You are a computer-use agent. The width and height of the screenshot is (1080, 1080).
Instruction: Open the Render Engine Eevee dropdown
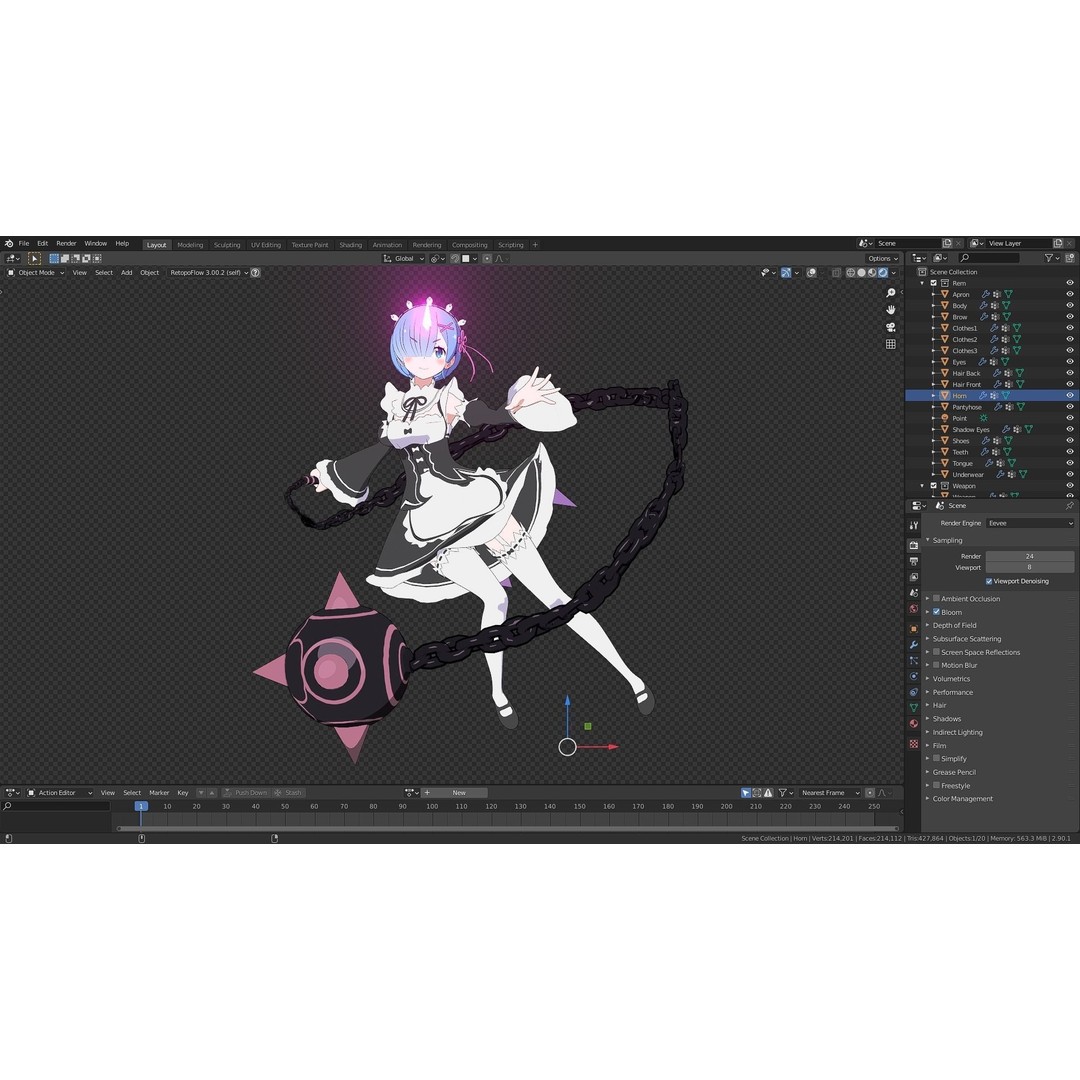[1030, 523]
